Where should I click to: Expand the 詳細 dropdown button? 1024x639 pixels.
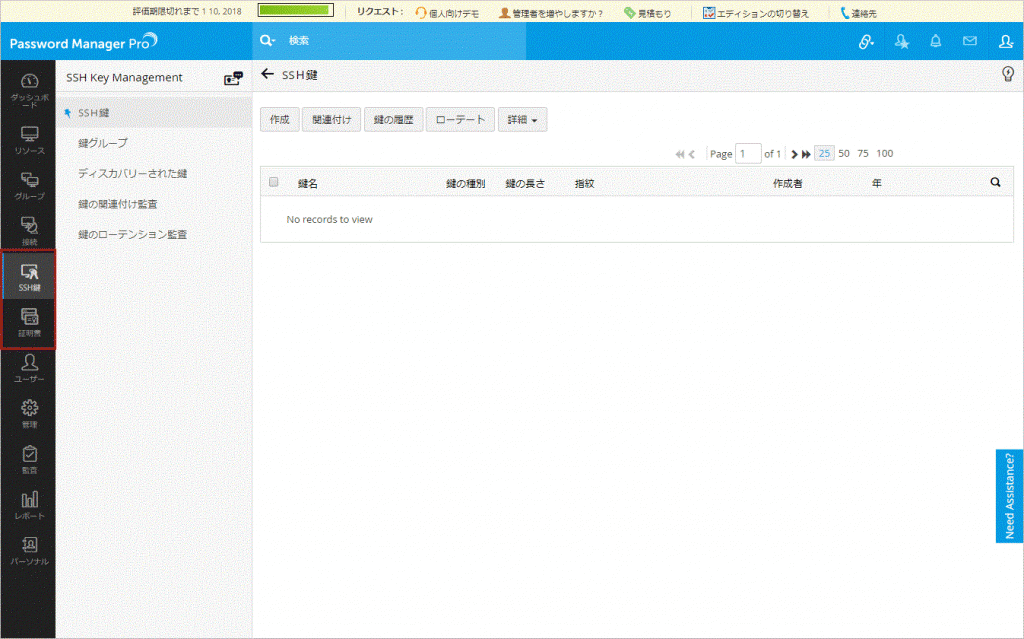[x=522, y=120]
